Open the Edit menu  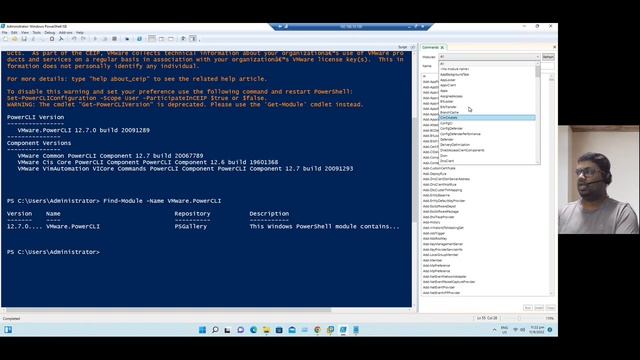(x=14, y=32)
